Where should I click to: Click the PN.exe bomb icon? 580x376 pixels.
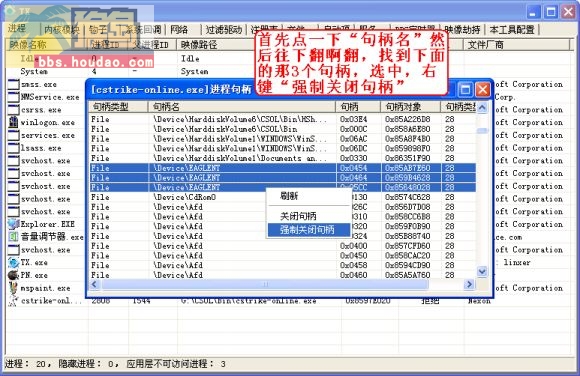coord(13,275)
